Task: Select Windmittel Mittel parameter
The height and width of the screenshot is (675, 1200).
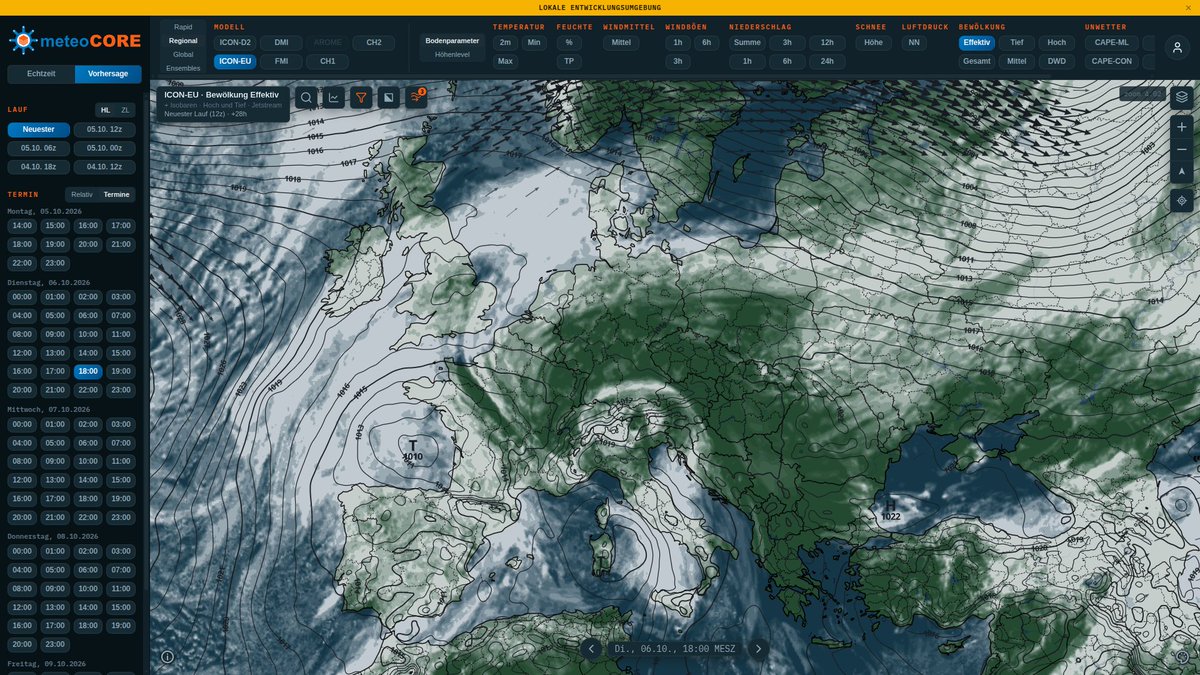Action: tap(622, 43)
